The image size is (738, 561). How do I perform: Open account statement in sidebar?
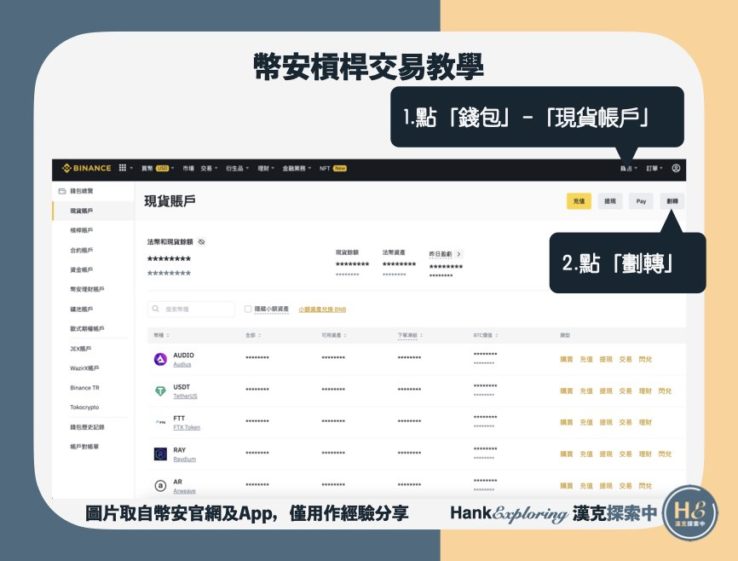pos(84,447)
